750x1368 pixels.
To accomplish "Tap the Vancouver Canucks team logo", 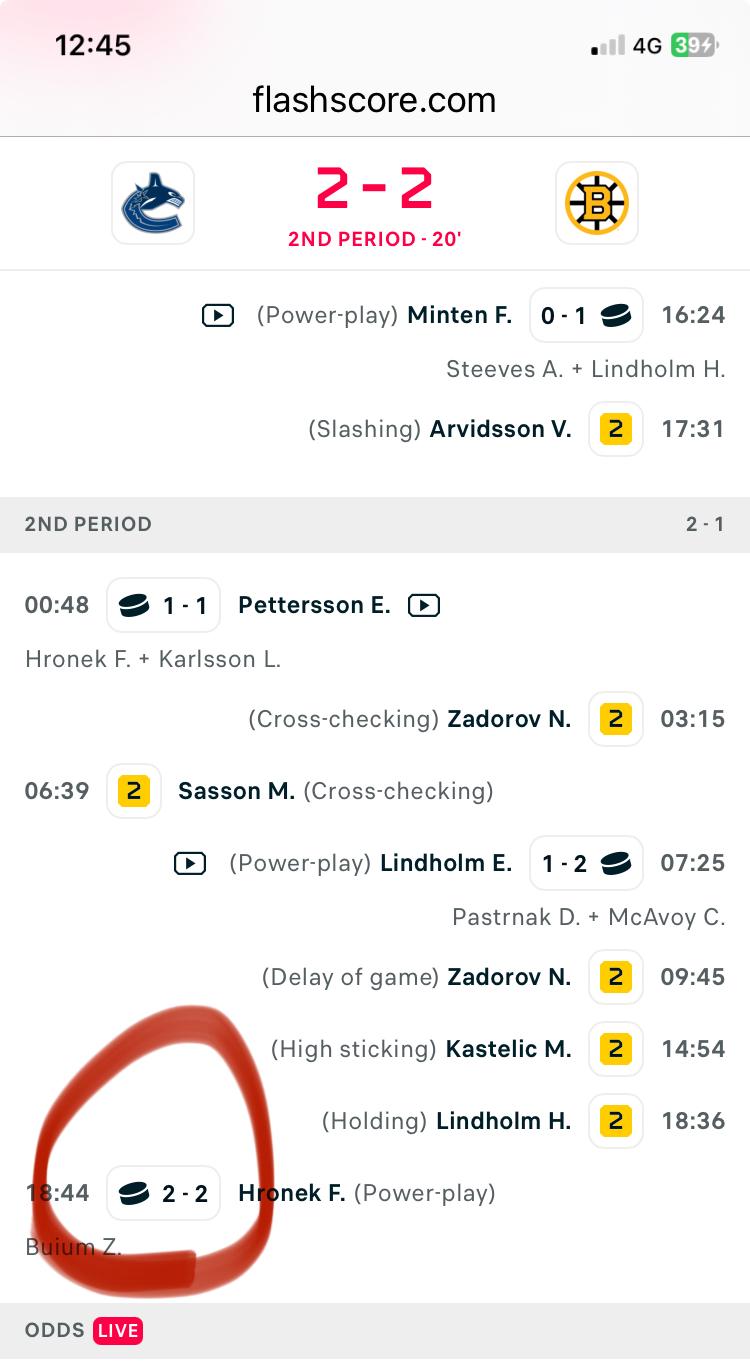I will point(153,203).
